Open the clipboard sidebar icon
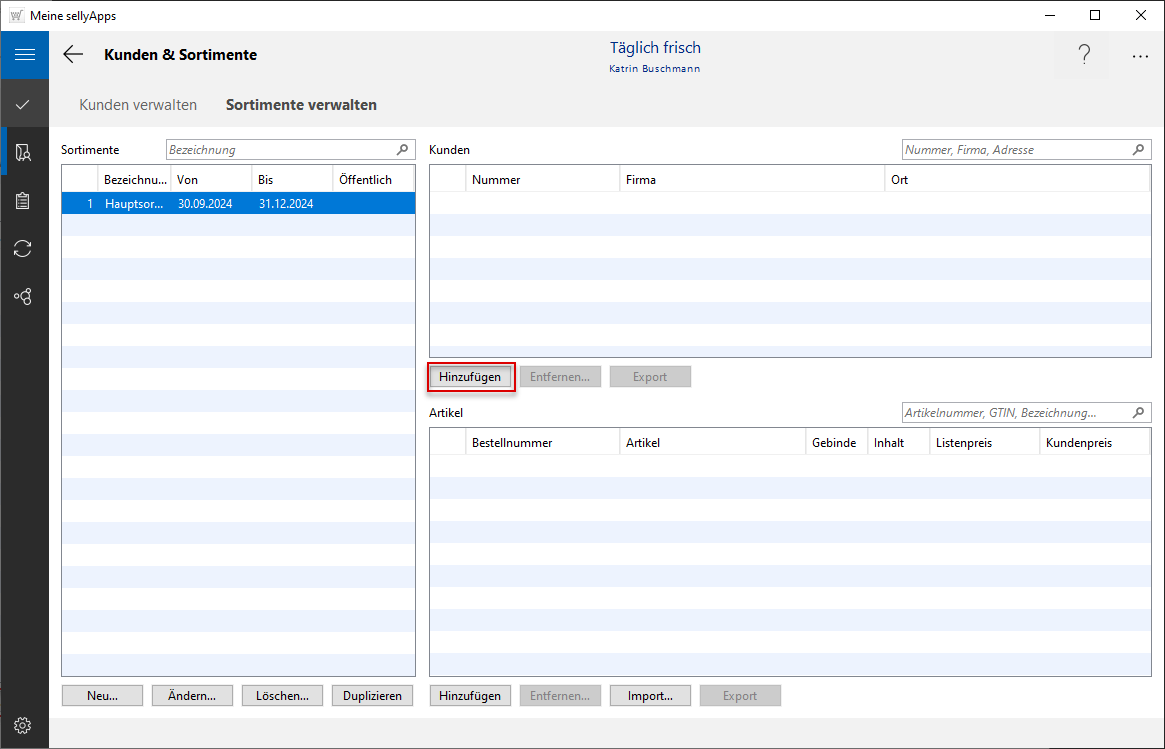The image size is (1165, 749). (24, 200)
